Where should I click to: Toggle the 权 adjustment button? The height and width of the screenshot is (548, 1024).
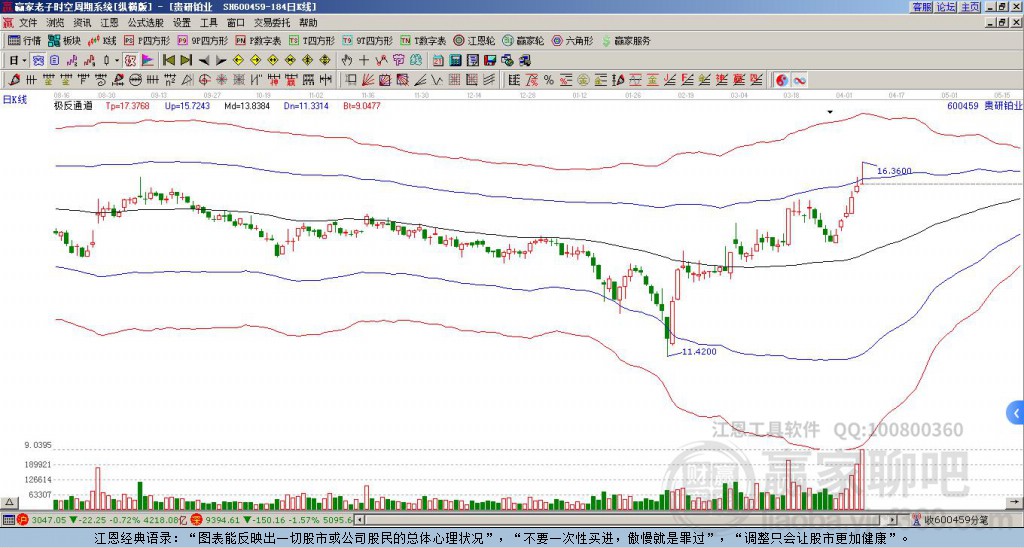point(130,61)
